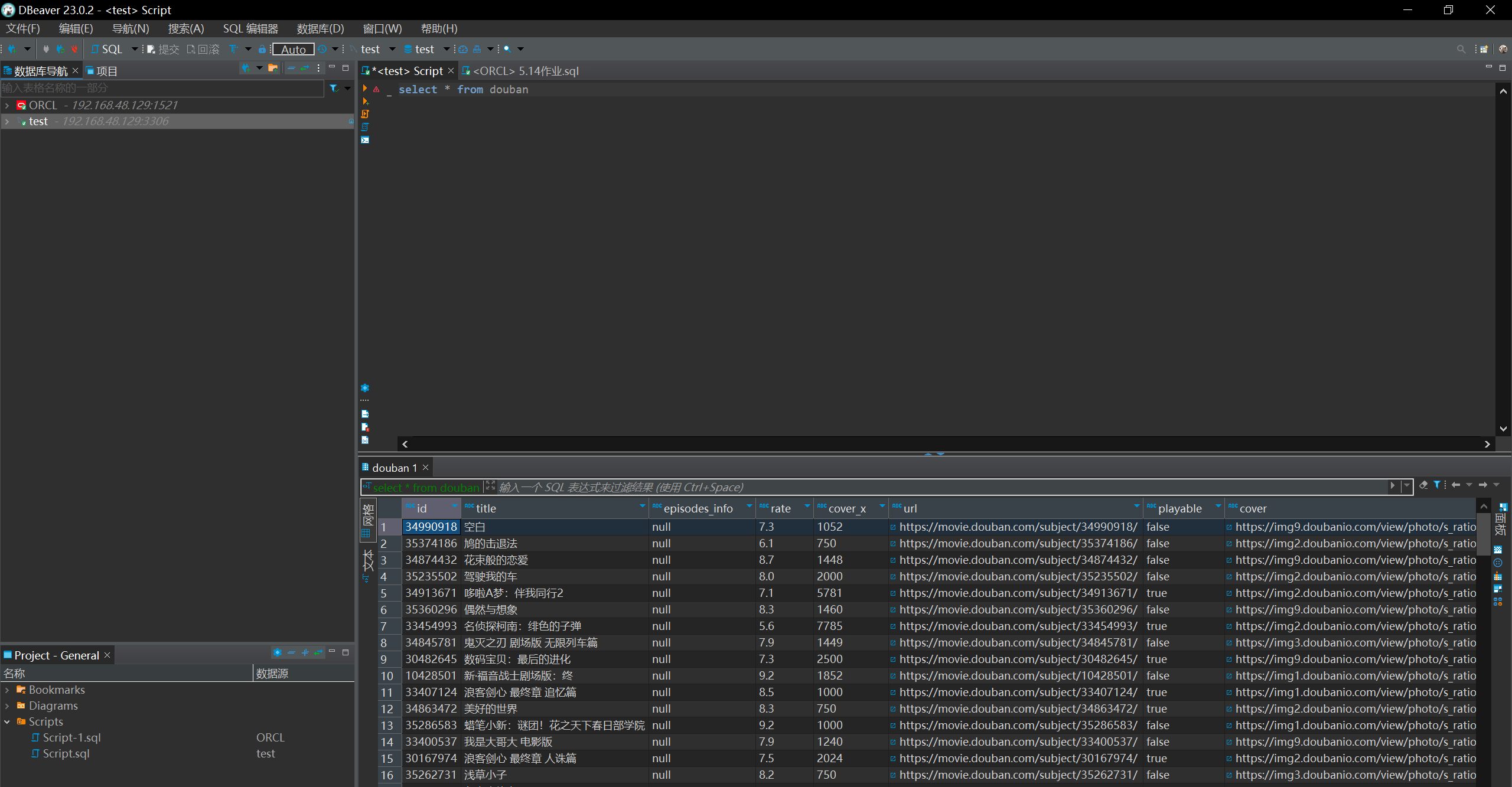
Task: Click the new database connection plug icon in main toolbar
Action: point(12,49)
